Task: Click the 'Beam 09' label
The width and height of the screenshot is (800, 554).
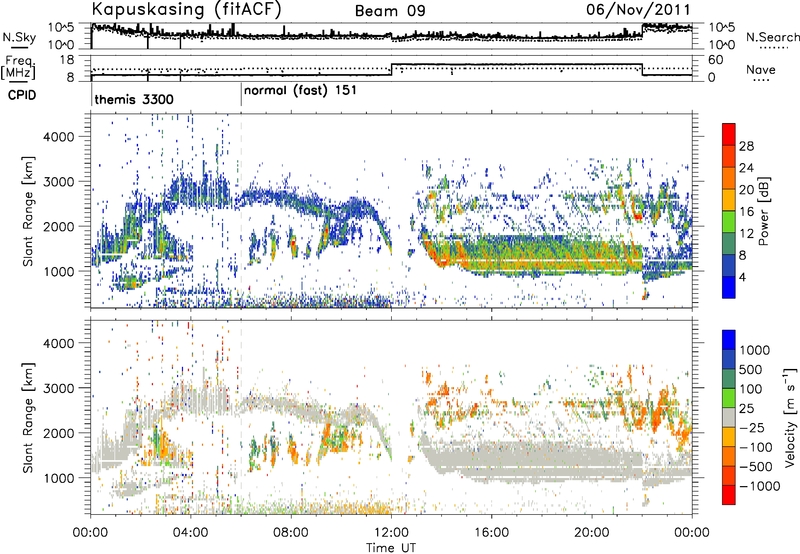Action: point(390,11)
